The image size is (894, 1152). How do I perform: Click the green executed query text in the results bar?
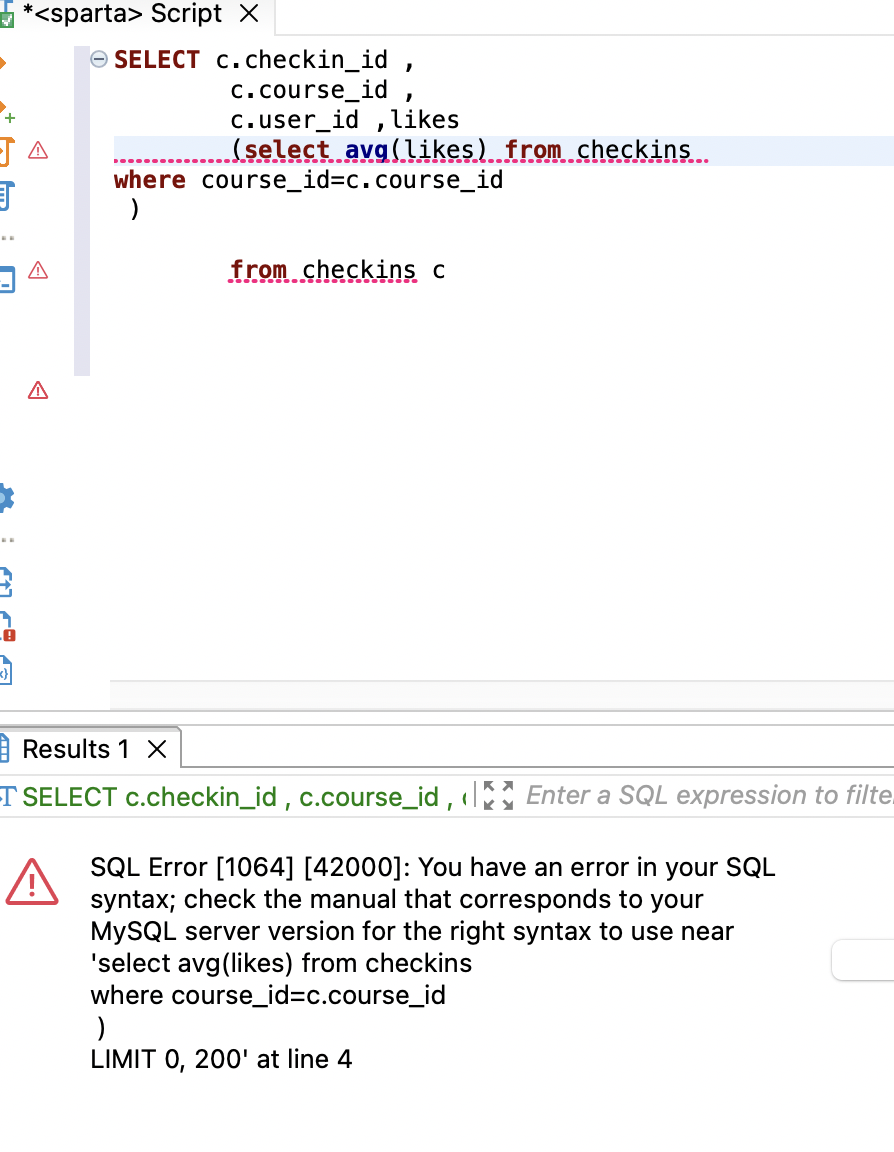point(245,796)
